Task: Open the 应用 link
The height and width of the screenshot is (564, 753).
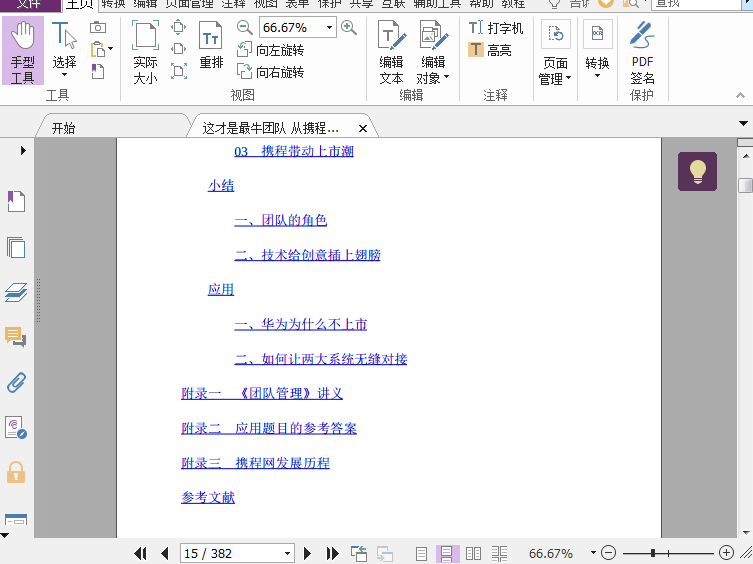Action: pyautogui.click(x=221, y=290)
